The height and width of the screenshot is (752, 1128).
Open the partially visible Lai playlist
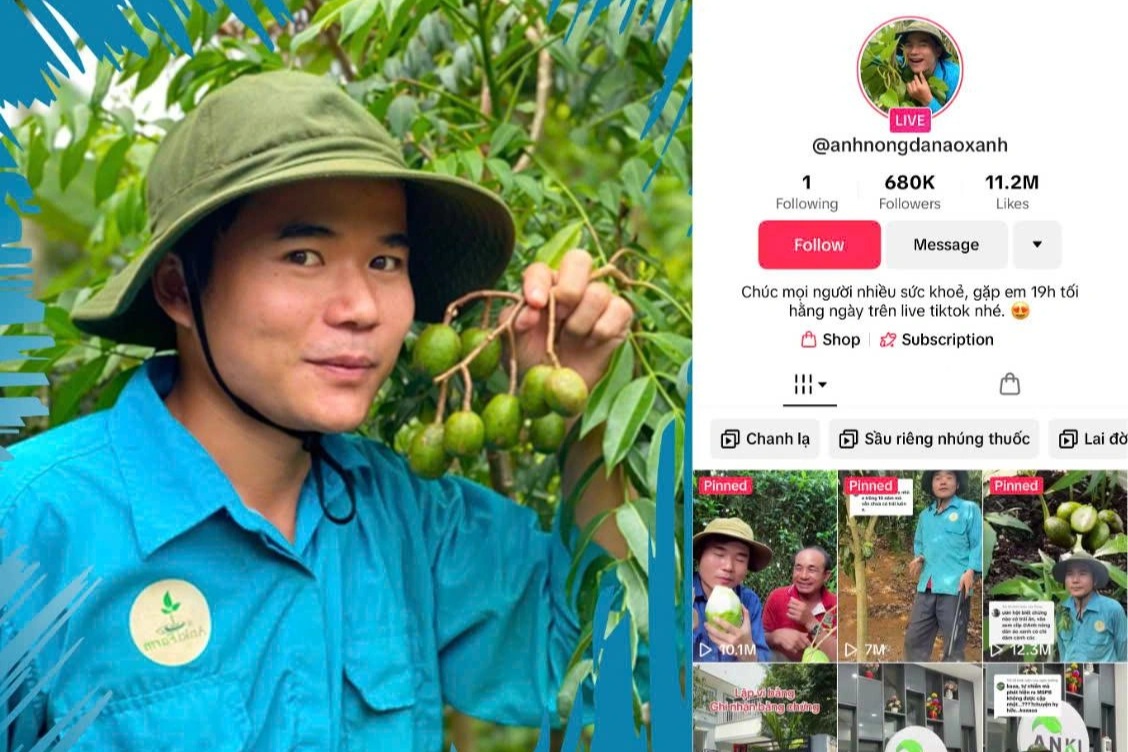[1088, 439]
